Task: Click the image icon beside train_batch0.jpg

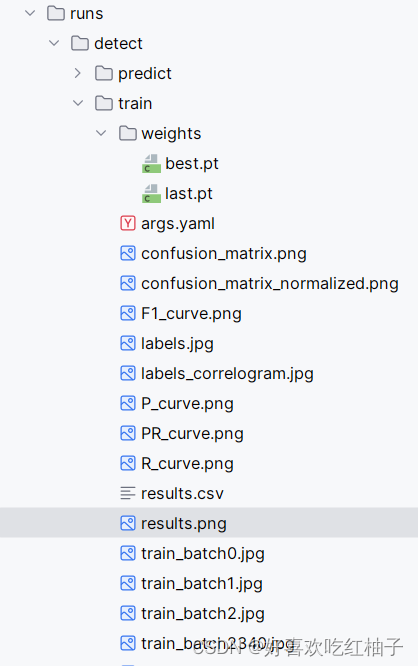Action: point(128,553)
